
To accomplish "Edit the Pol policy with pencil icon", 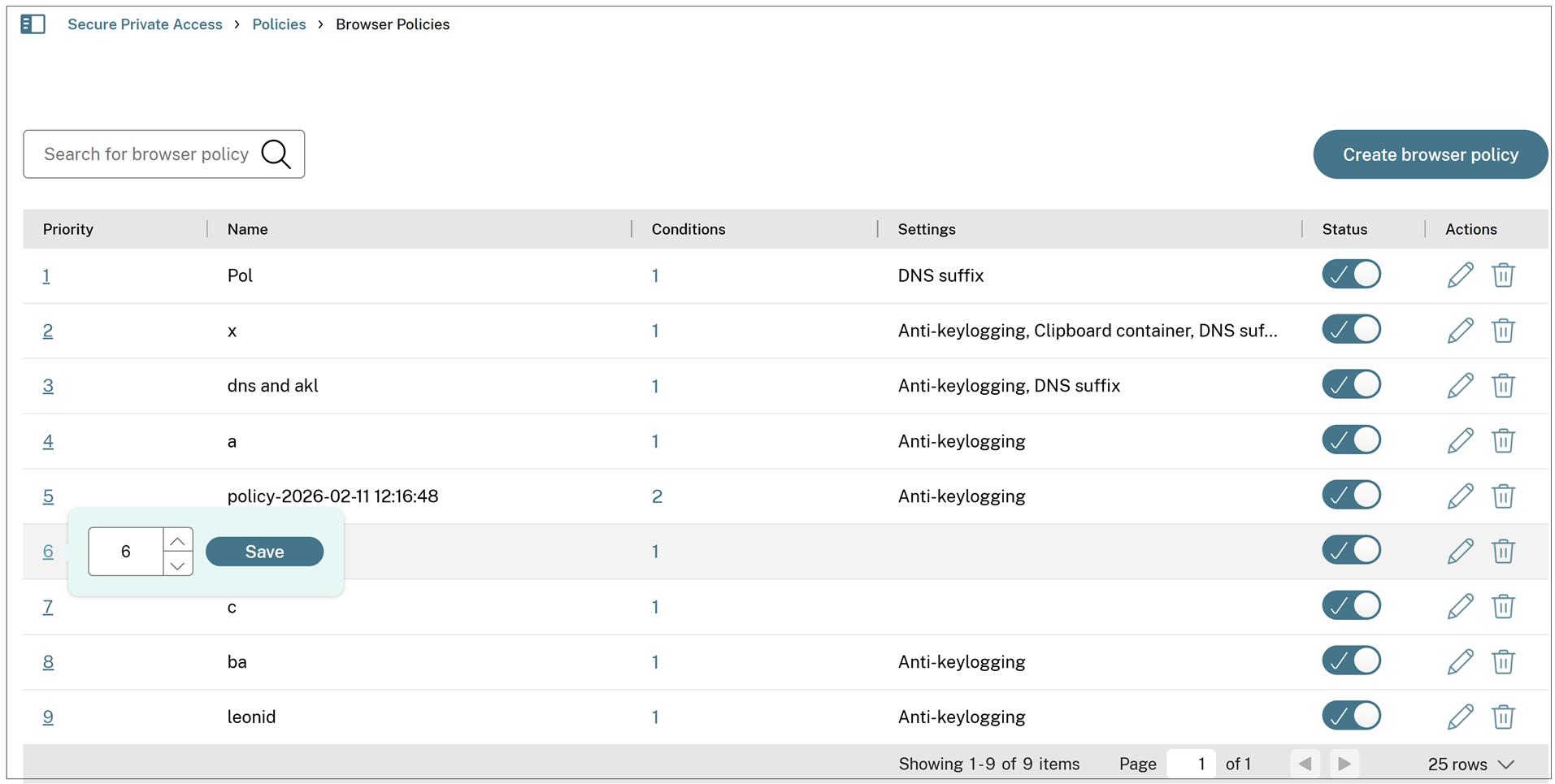I will (1460, 275).
